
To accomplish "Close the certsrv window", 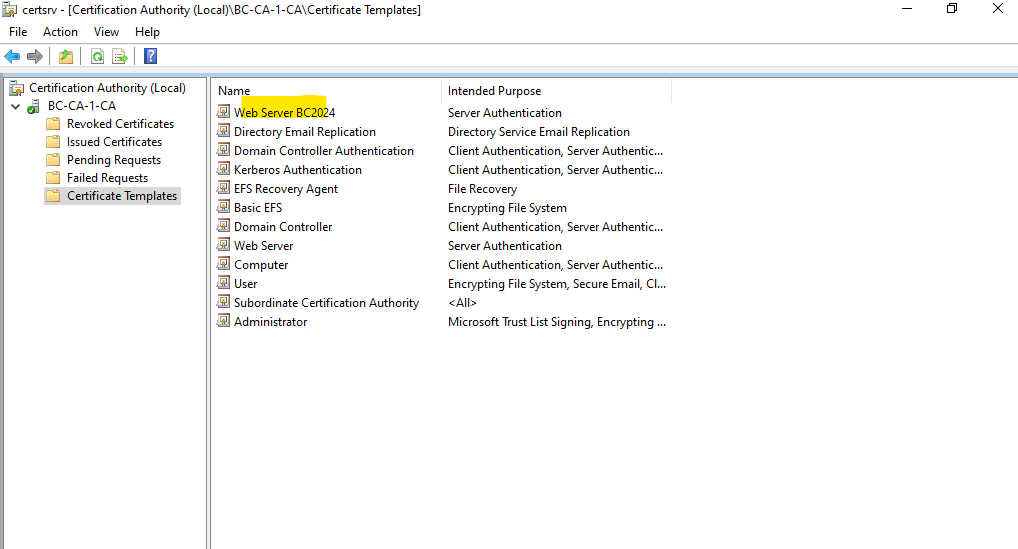I will [x=998, y=8].
